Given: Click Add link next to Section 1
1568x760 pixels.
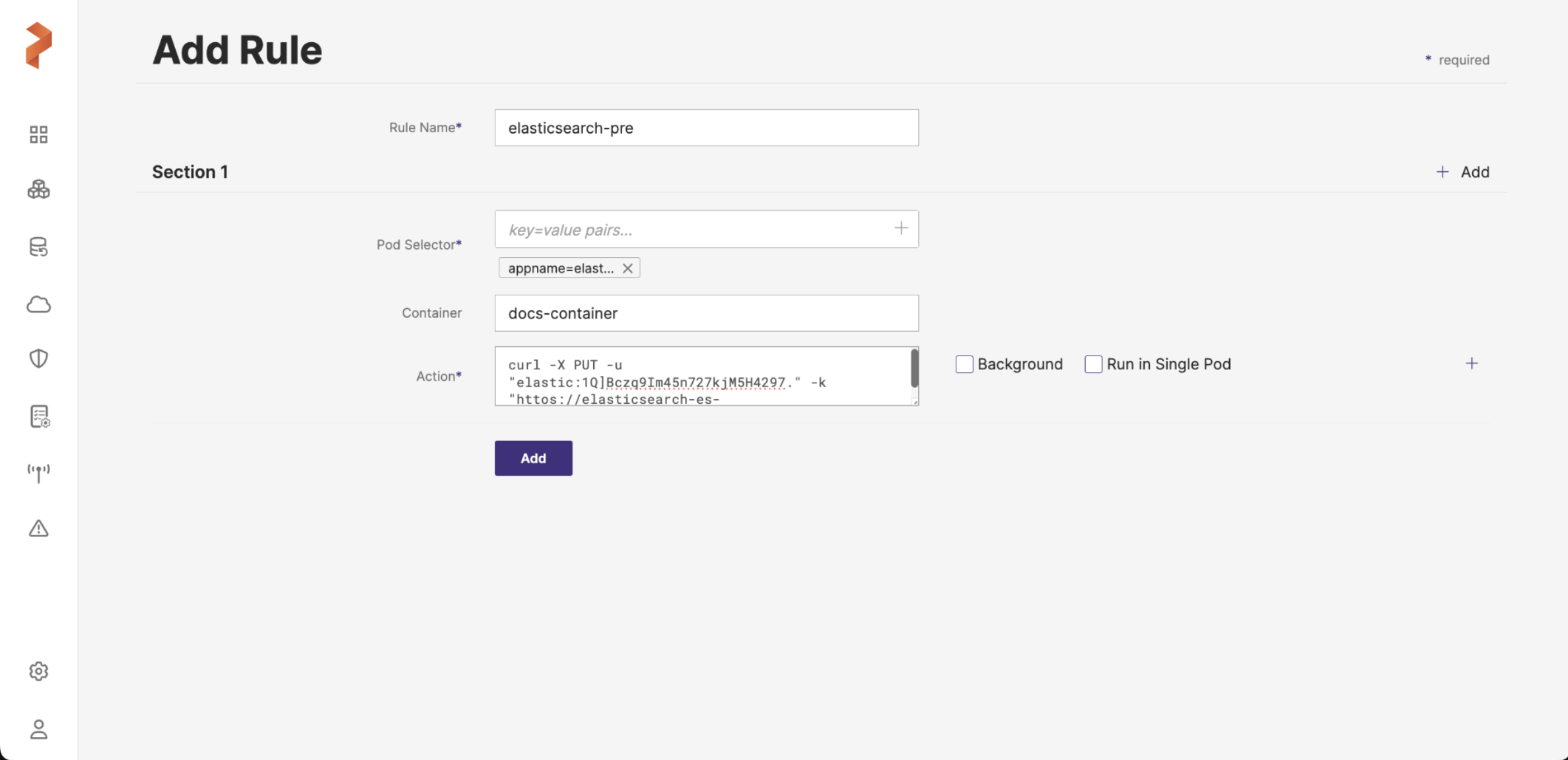Looking at the screenshot, I should 1463,172.
